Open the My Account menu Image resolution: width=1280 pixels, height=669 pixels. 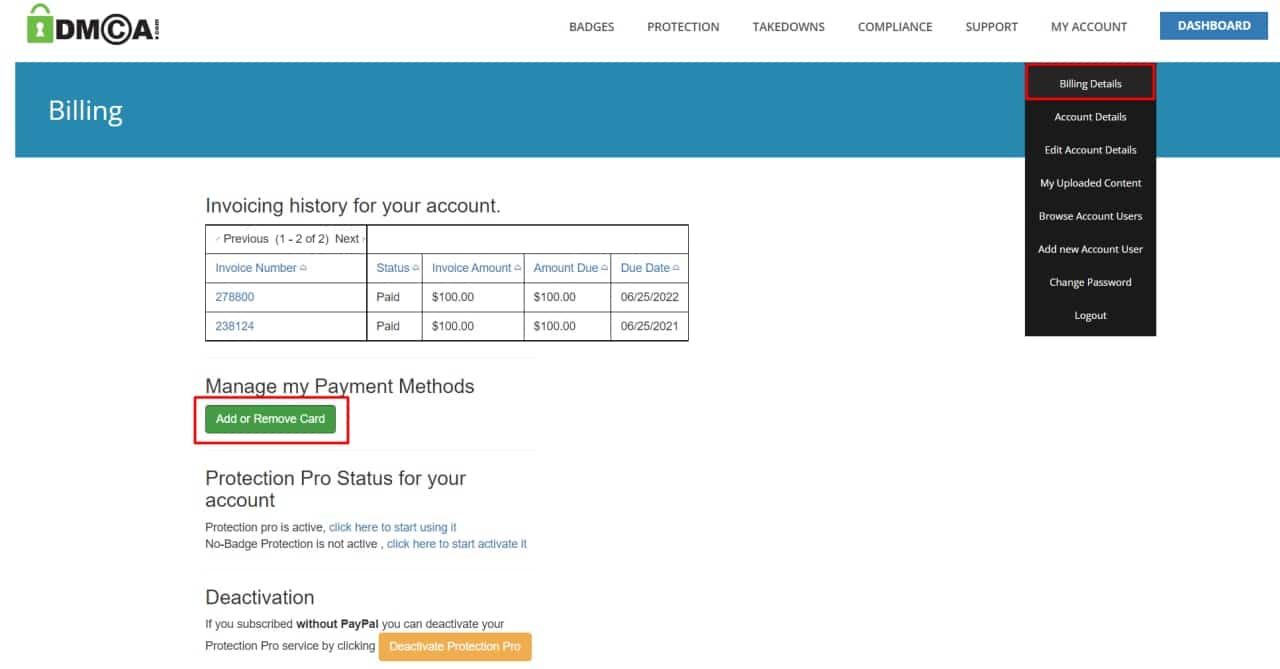(x=1088, y=27)
